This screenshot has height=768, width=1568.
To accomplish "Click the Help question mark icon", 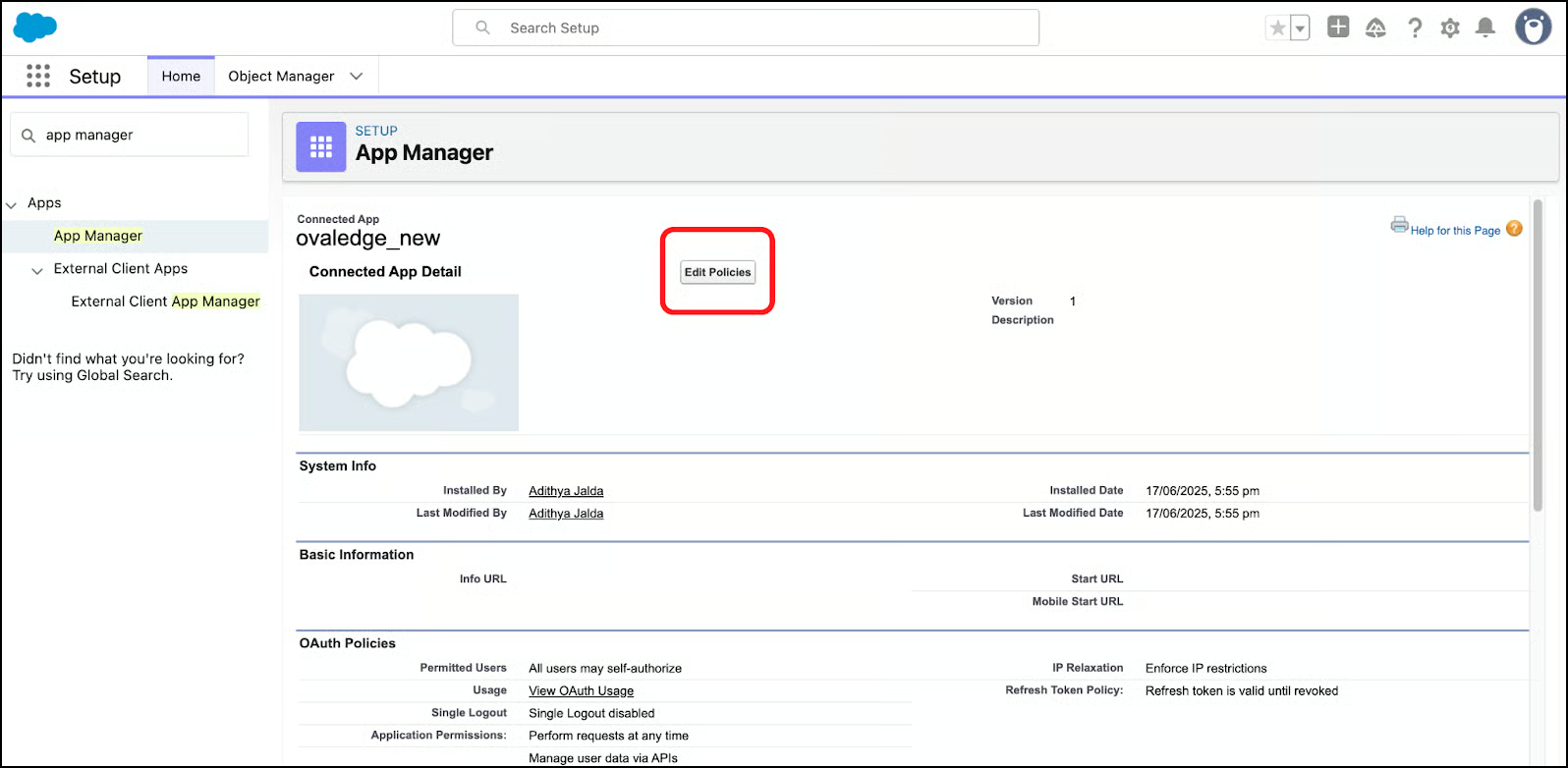I will click(1414, 28).
